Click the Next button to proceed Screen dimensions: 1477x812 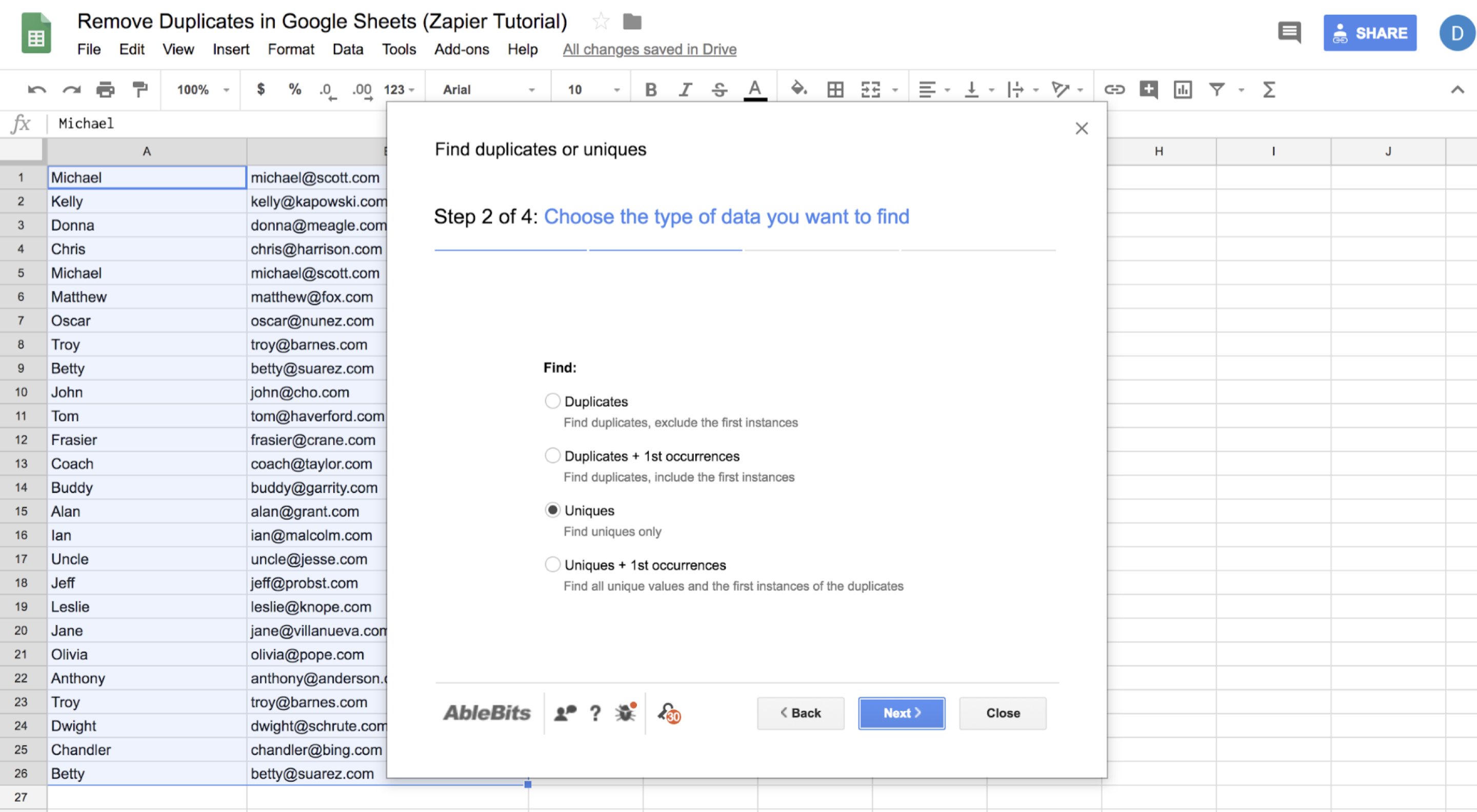901,712
